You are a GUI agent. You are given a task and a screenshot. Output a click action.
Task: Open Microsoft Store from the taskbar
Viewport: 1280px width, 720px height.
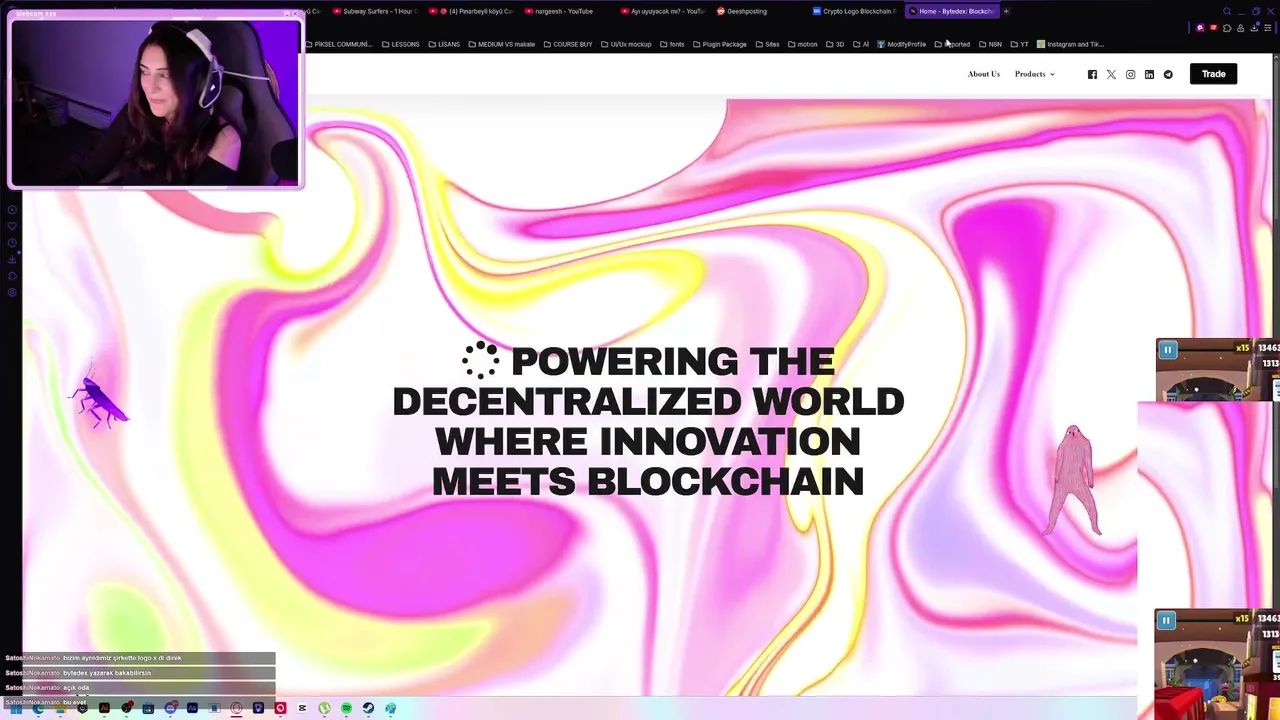pyautogui.click(x=148, y=708)
